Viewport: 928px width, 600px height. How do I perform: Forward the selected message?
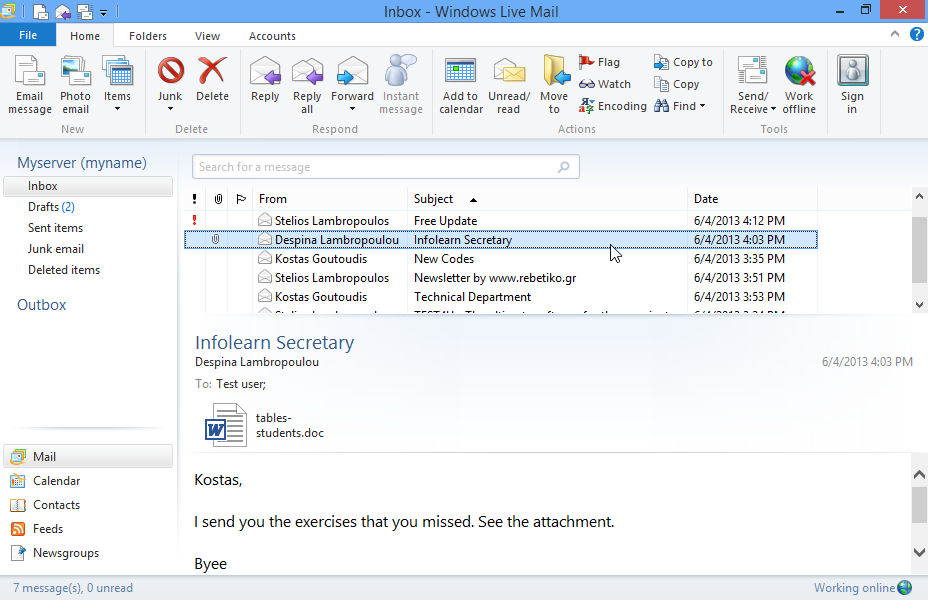352,85
